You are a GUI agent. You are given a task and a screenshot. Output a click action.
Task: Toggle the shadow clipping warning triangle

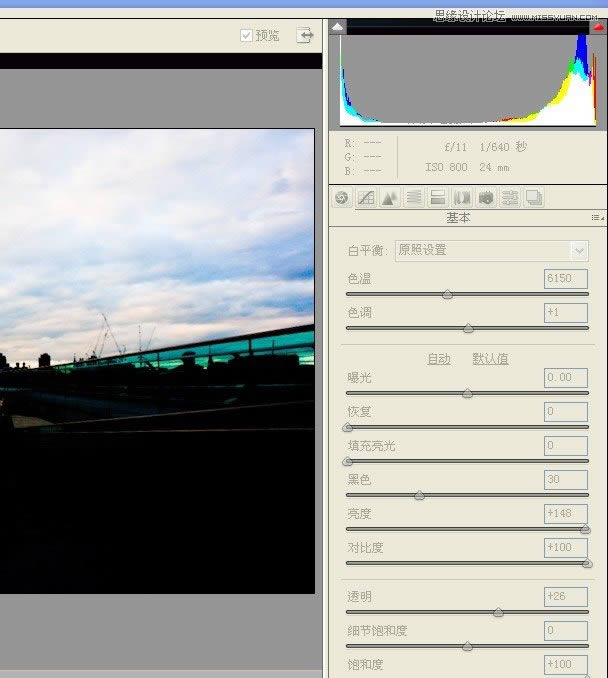(338, 27)
